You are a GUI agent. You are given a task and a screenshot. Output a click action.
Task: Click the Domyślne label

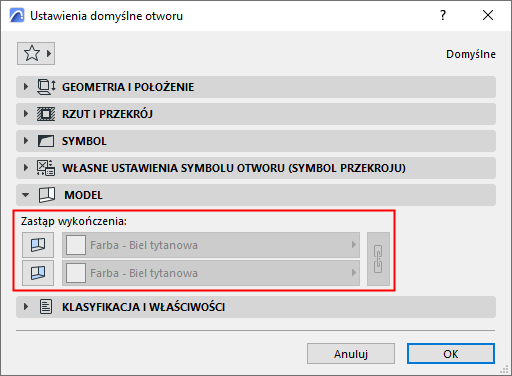[x=471, y=54]
